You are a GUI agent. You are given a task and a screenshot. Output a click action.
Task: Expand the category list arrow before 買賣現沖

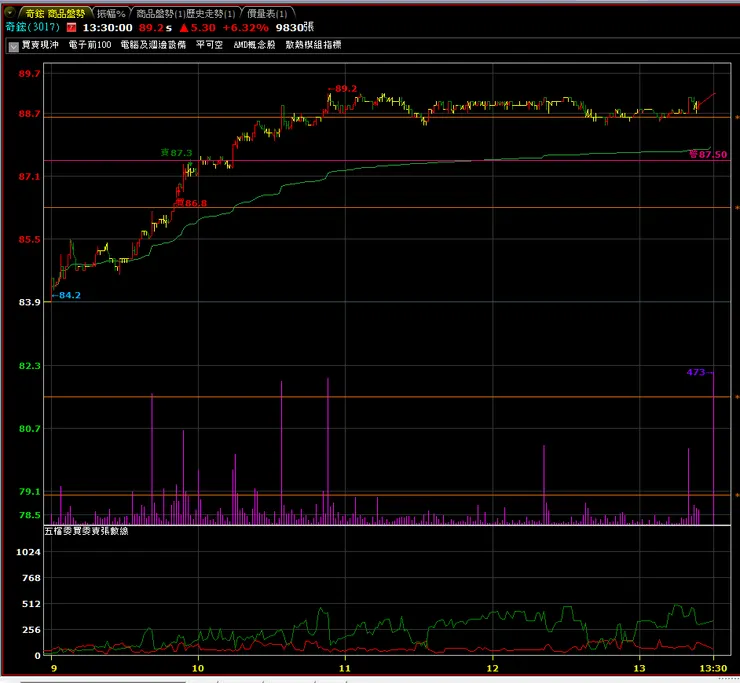[x=14, y=46]
